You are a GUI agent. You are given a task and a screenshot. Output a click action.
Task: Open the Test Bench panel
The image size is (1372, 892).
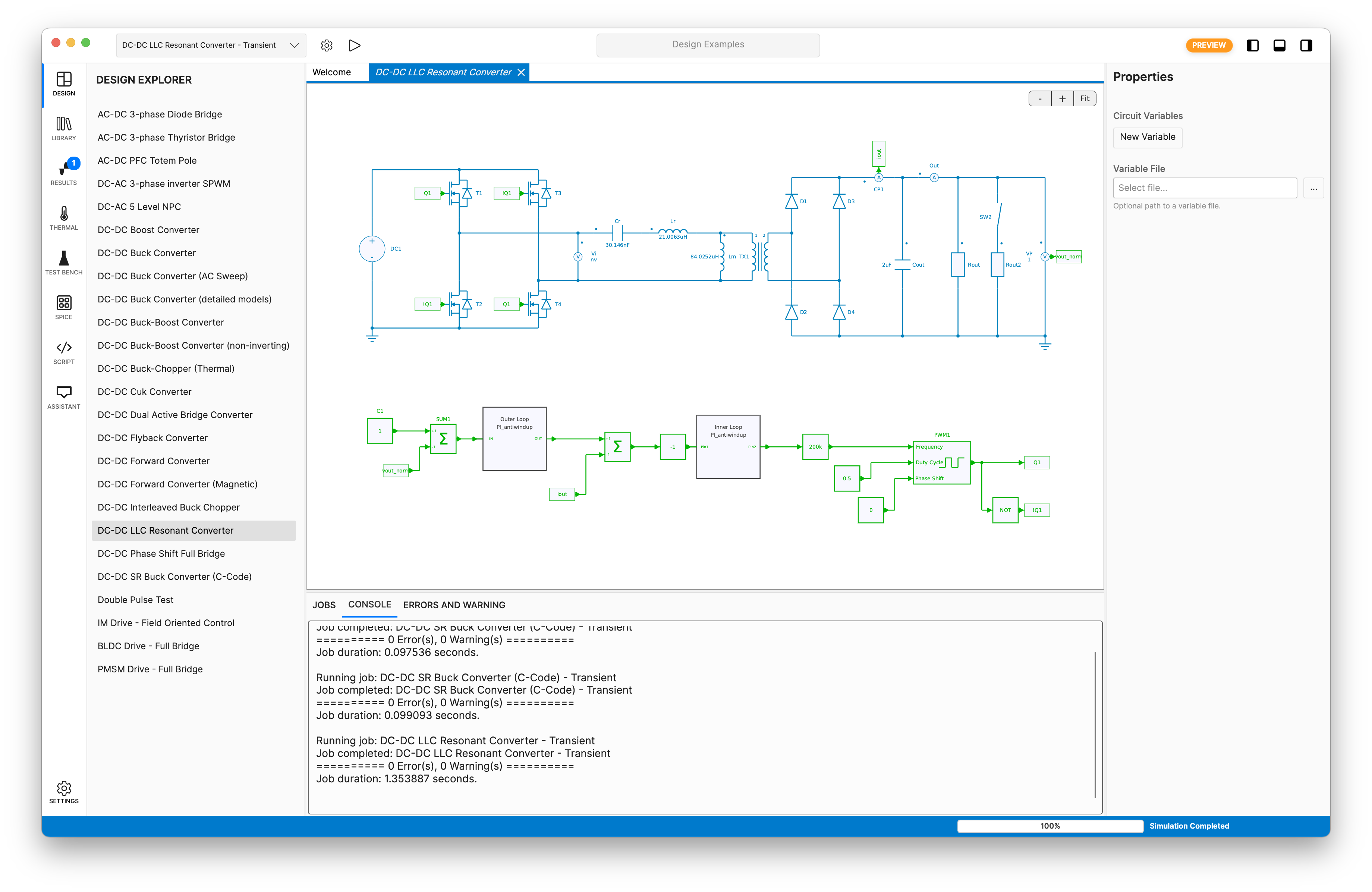pos(63,263)
